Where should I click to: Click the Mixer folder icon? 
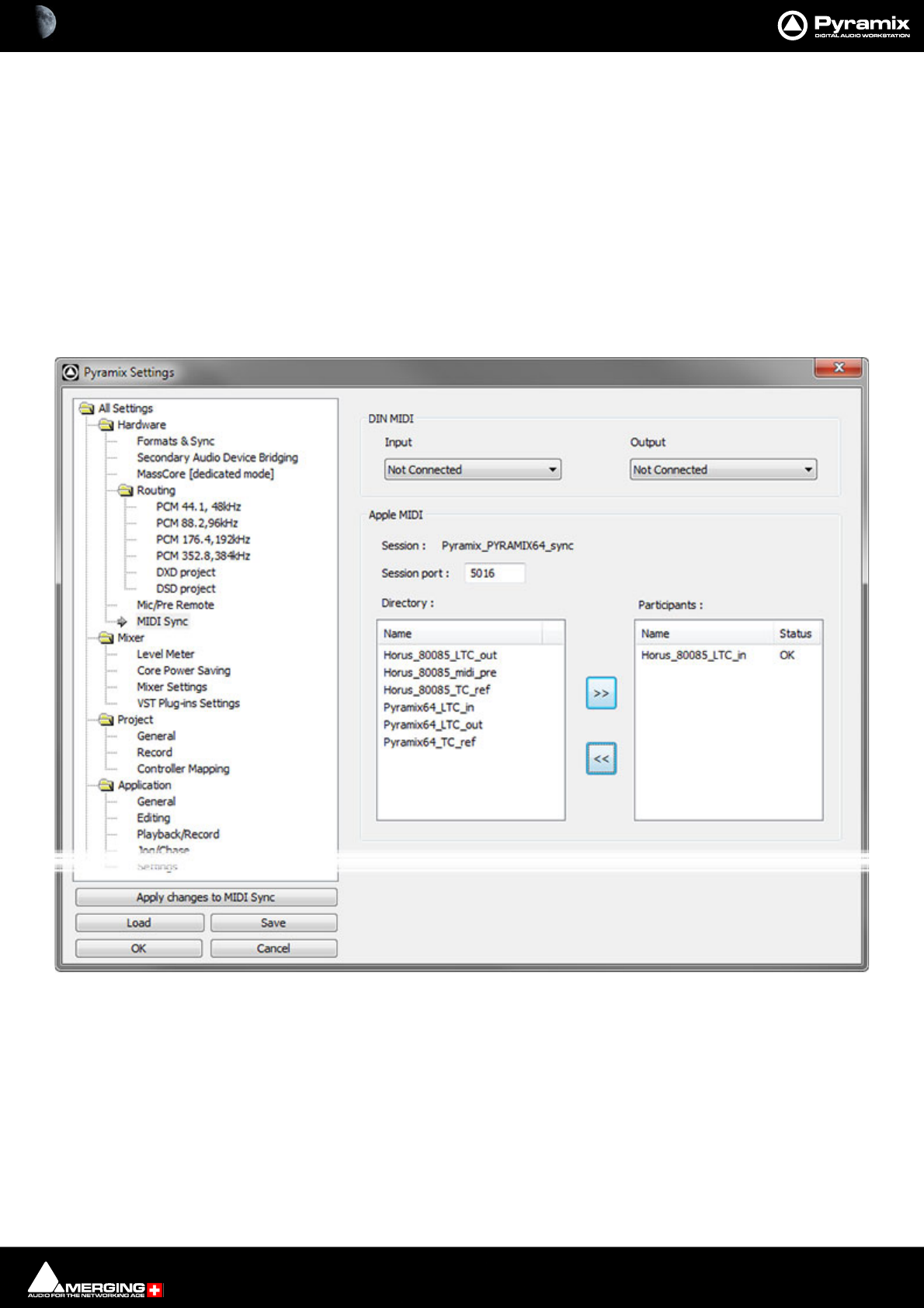point(106,638)
